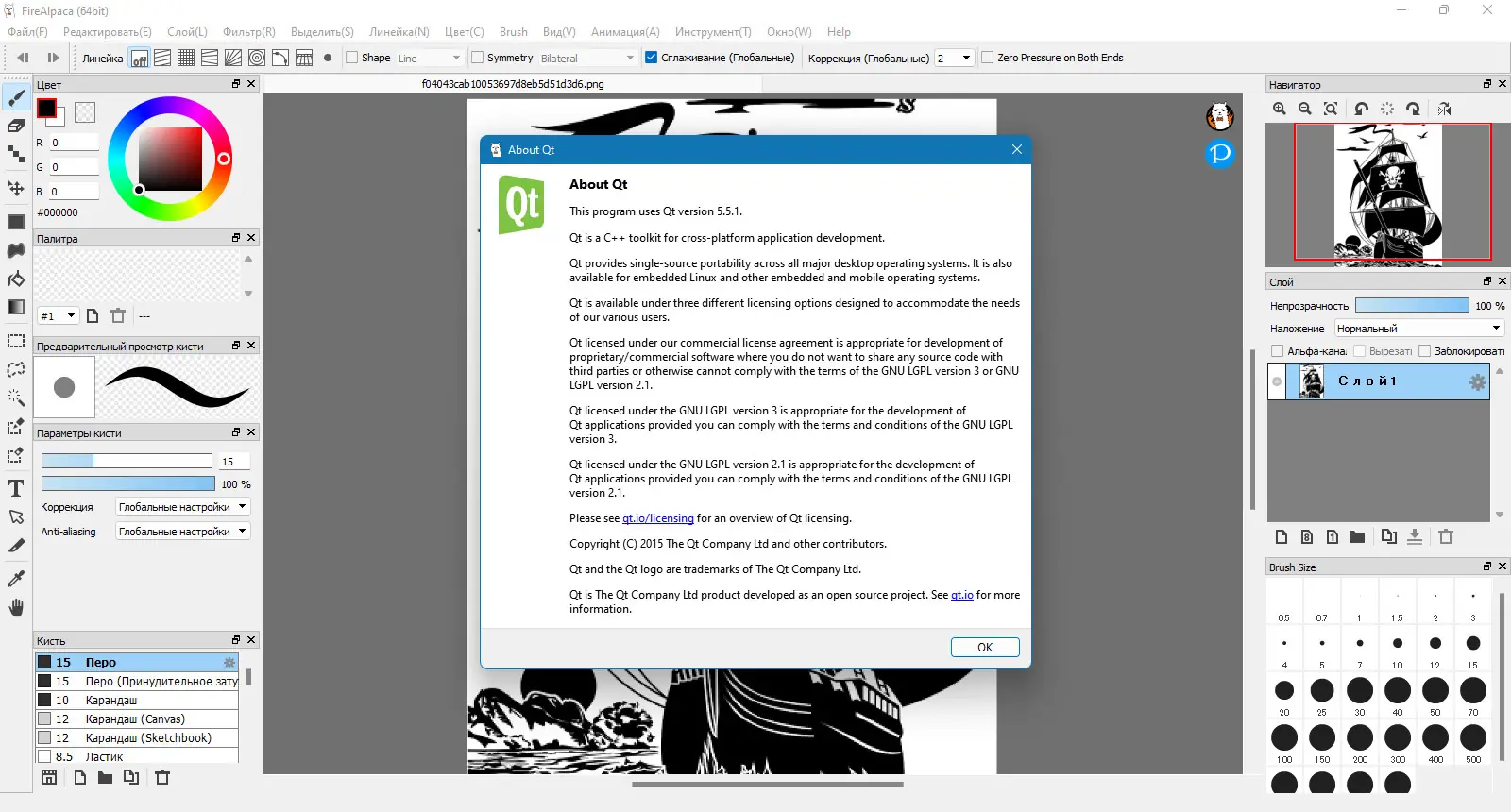Open settings gear for Слой1 layer

(x=1477, y=381)
